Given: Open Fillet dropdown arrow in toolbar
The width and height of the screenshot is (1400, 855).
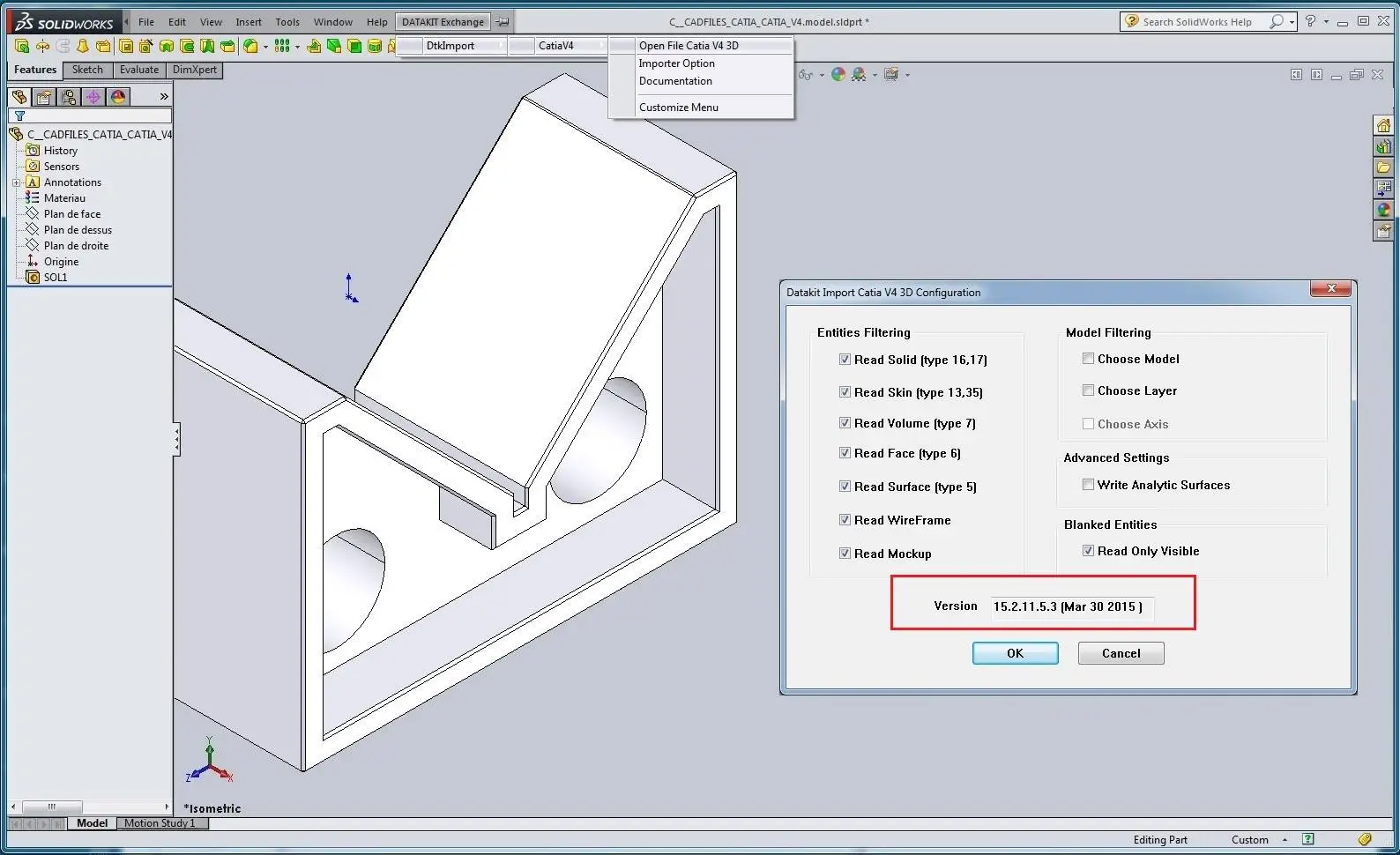Looking at the screenshot, I should pyautogui.click(x=265, y=47).
